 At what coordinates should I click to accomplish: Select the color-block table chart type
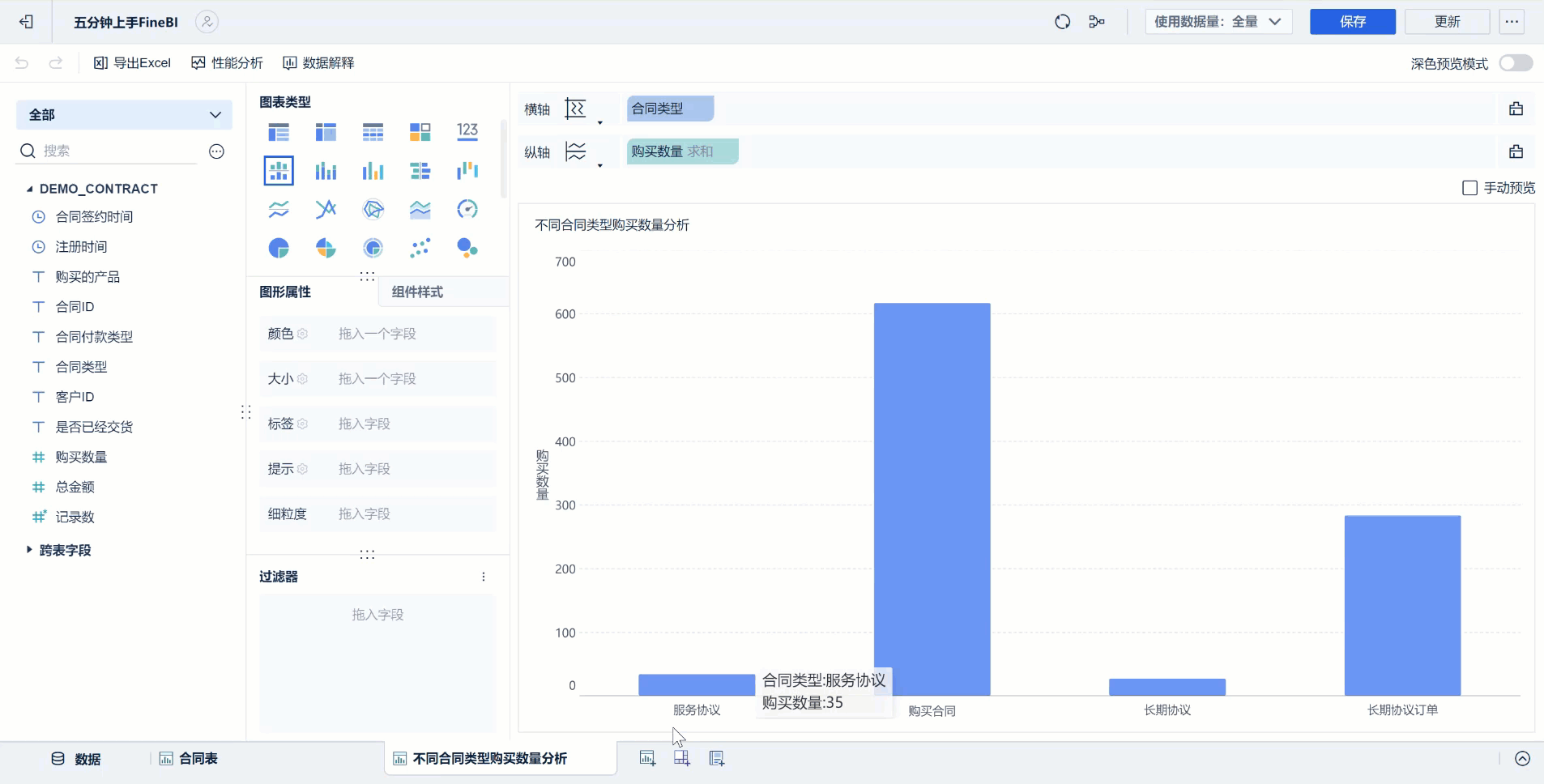(x=420, y=132)
